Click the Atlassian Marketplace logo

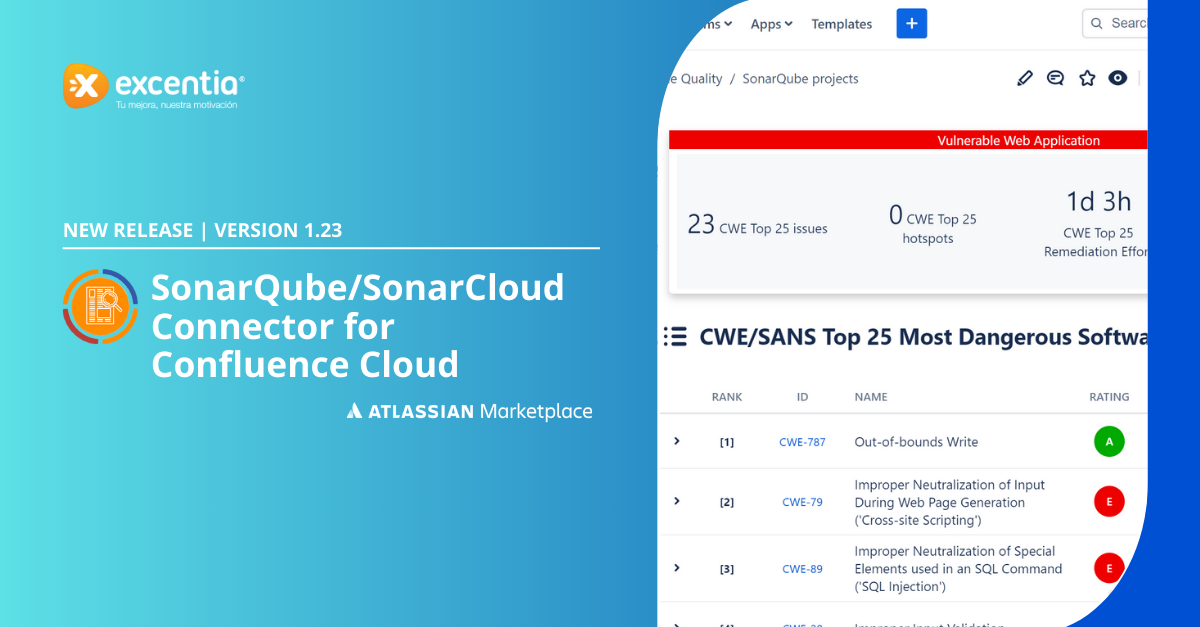[470, 411]
